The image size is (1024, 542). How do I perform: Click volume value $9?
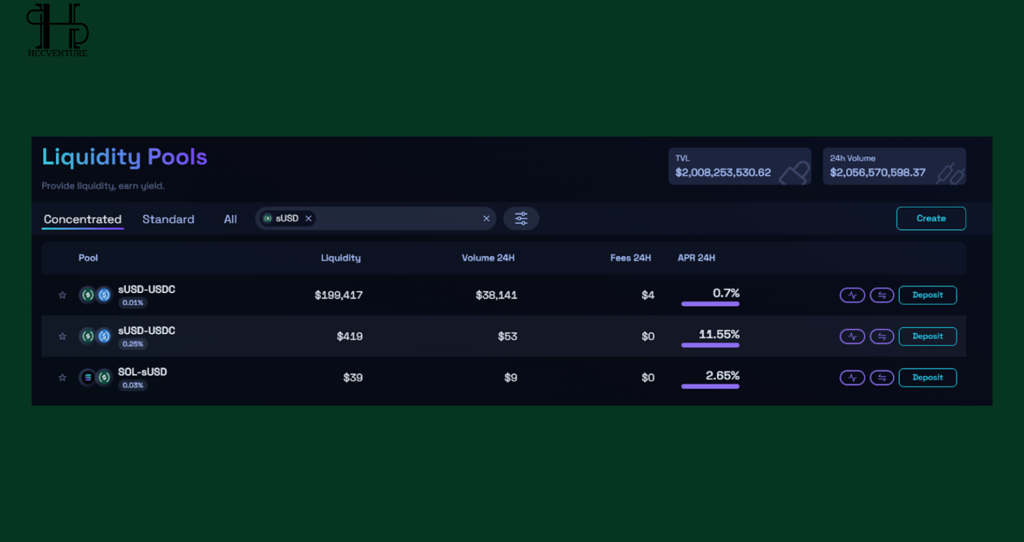coord(511,377)
